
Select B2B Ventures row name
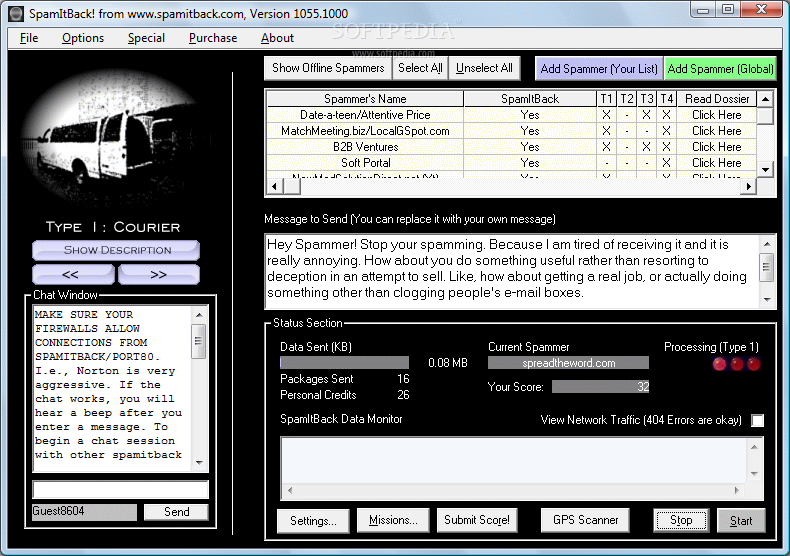(x=365, y=147)
